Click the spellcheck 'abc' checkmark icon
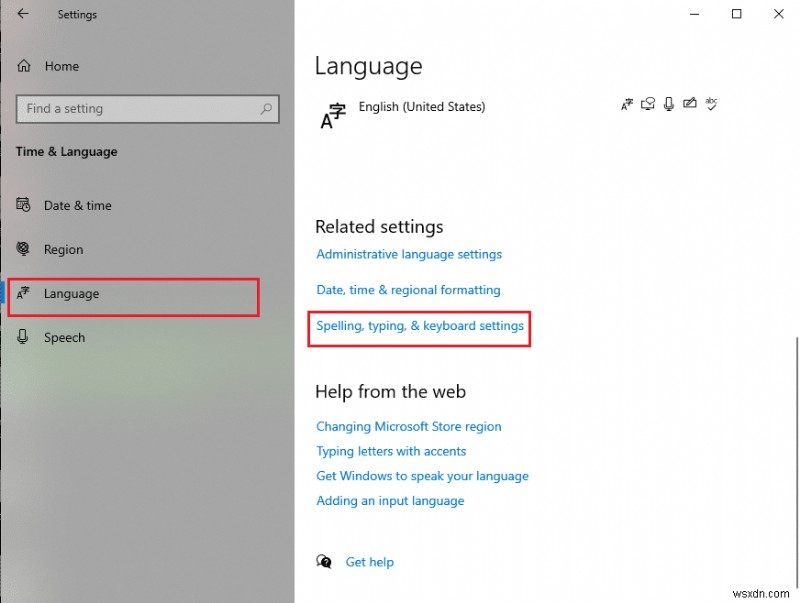This screenshot has height=603, width=800. [711, 104]
